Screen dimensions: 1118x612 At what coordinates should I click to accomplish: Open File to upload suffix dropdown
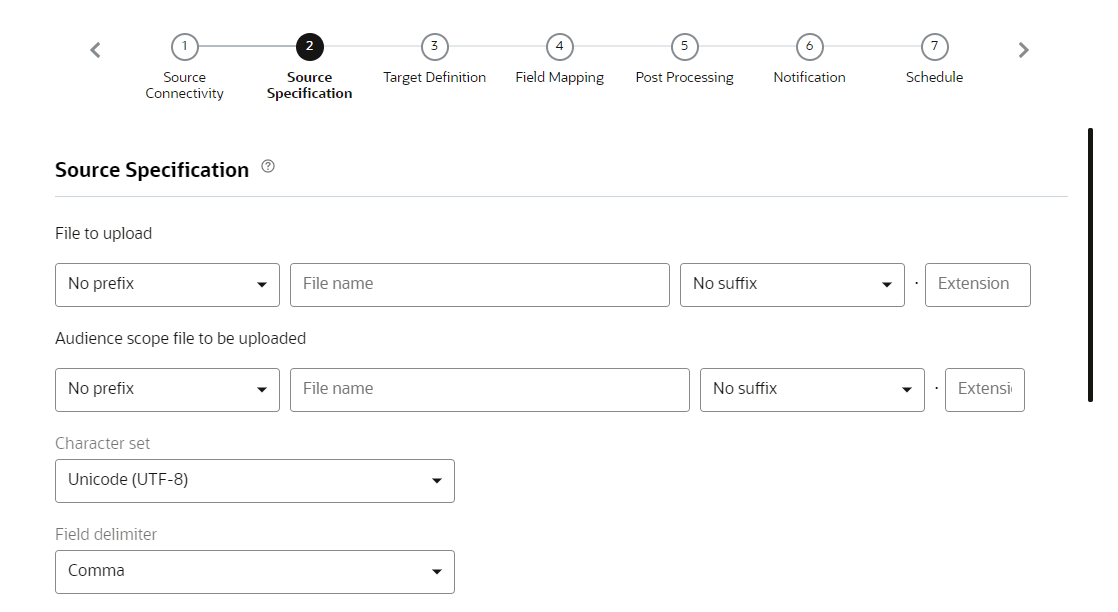point(792,285)
